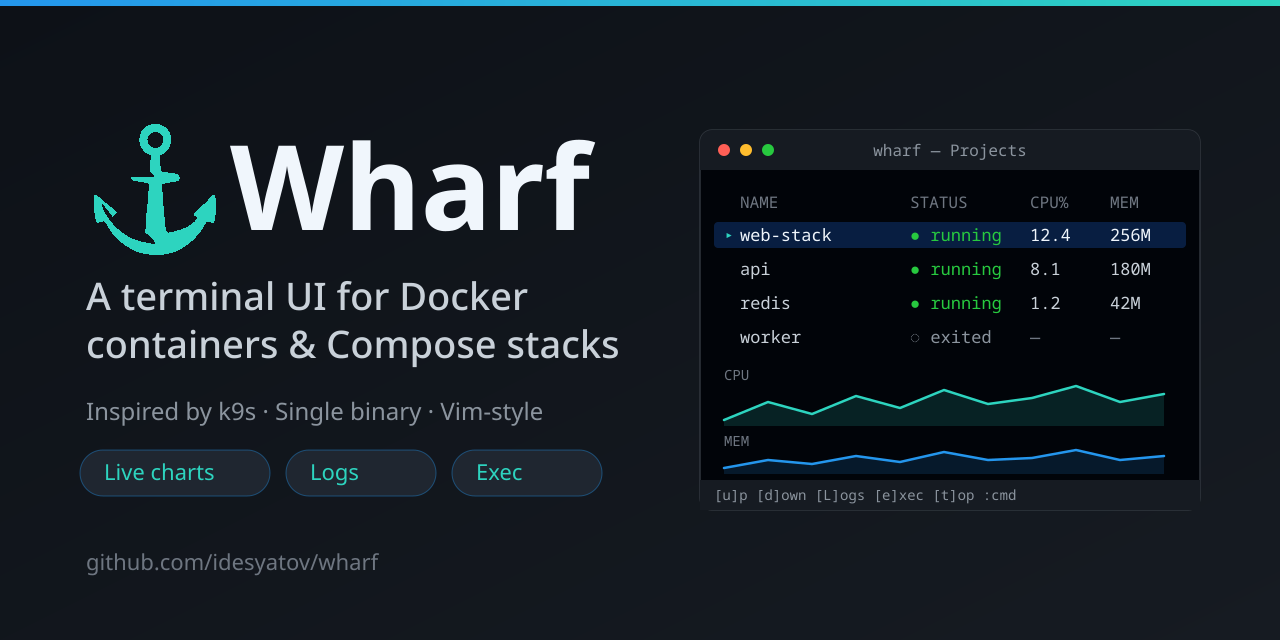The image size is (1280, 640).
Task: Click the [e]xec shortcut hint
Action: 899,495
